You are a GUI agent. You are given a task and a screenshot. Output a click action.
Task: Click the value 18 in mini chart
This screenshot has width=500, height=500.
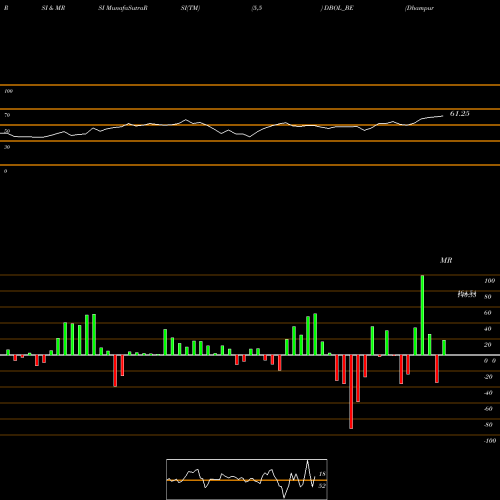tap(322, 474)
